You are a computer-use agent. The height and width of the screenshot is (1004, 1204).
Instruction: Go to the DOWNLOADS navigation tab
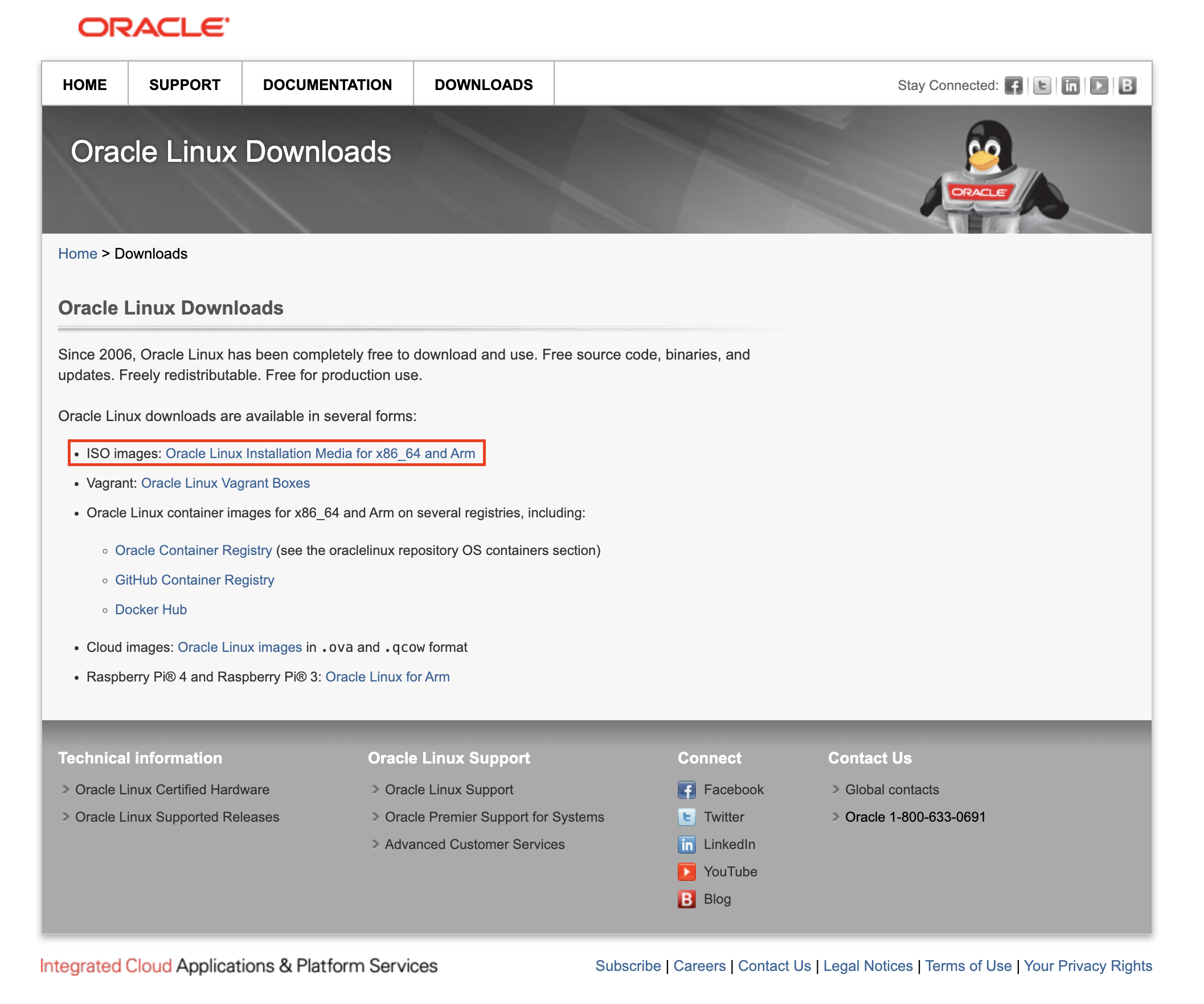point(484,85)
